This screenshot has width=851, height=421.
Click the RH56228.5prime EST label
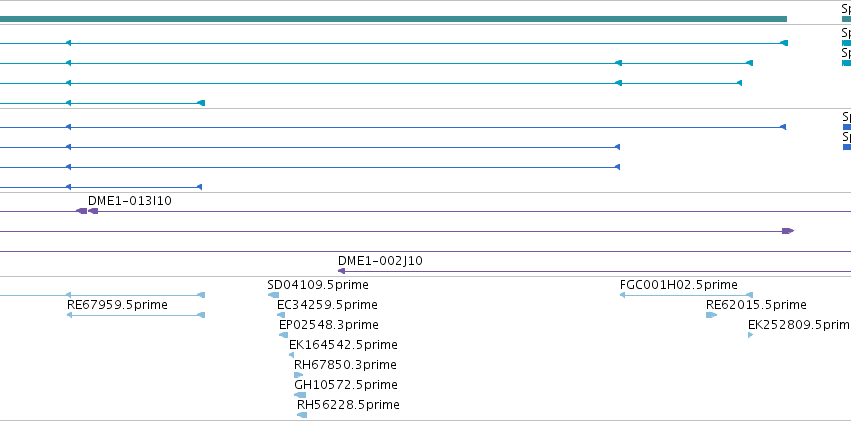348,405
